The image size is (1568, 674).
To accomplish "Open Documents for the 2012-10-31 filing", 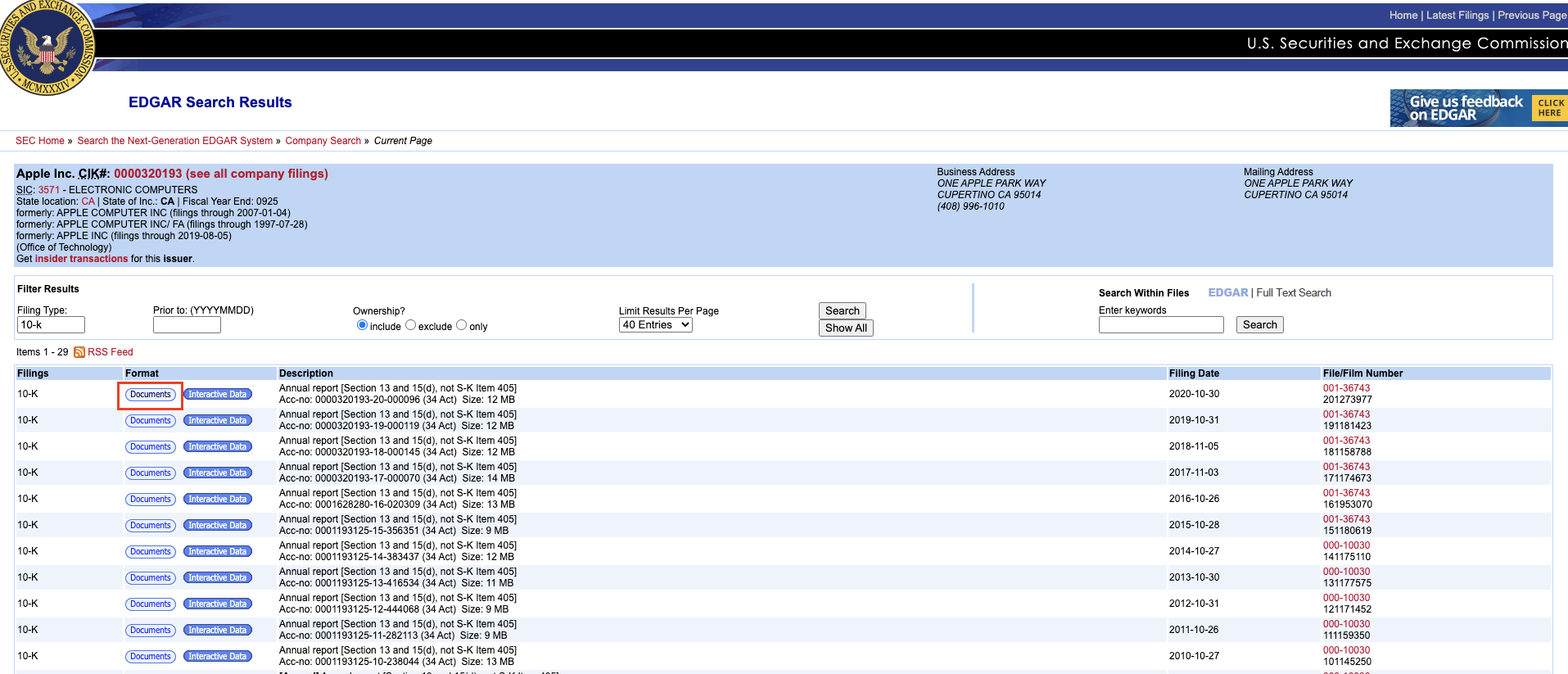I will coord(151,604).
